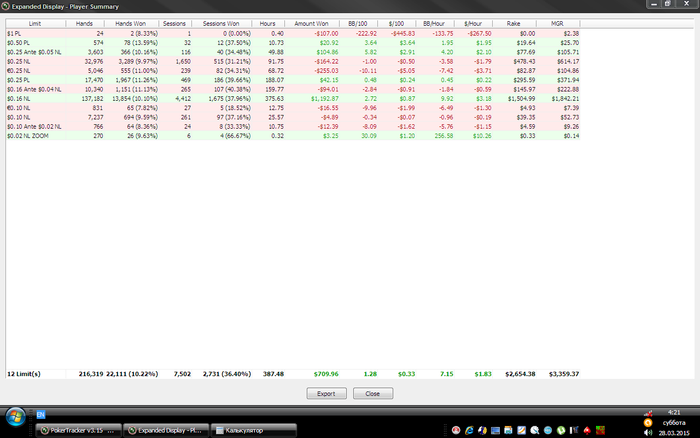Sort by the $/100 column header
Viewport: 700px width, 438px height.
click(396, 23)
